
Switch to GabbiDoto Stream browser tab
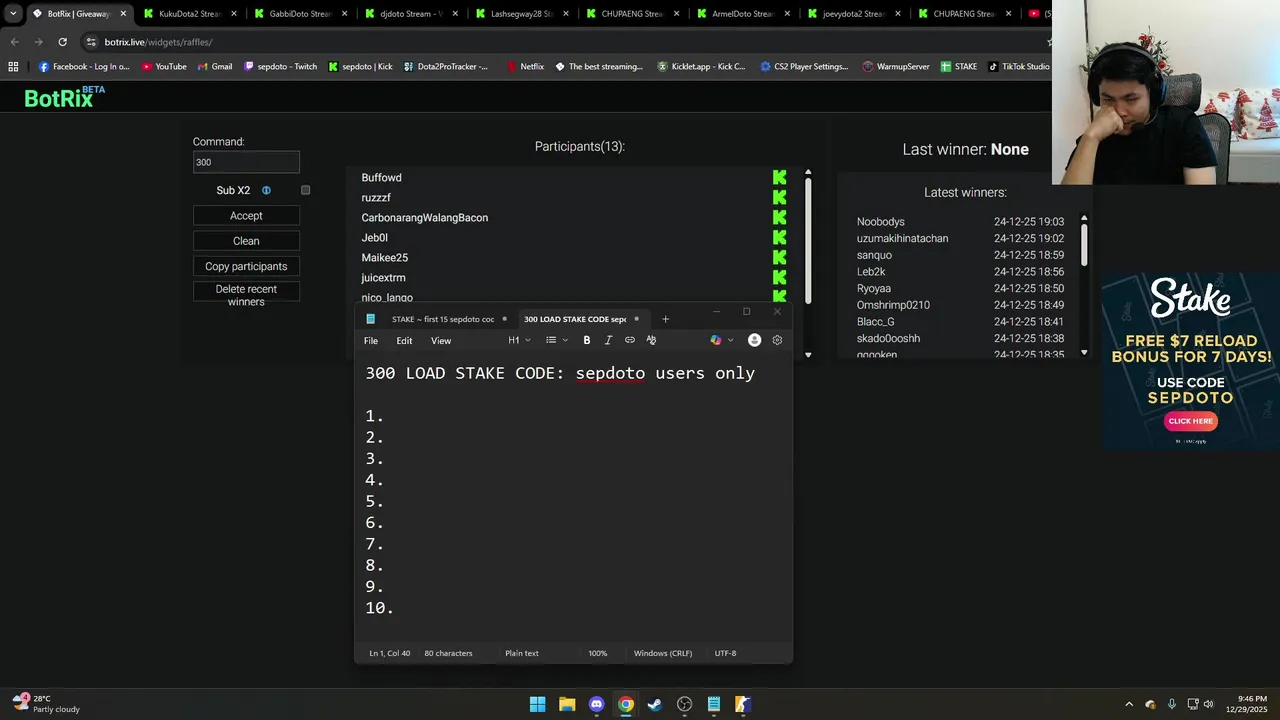(300, 14)
